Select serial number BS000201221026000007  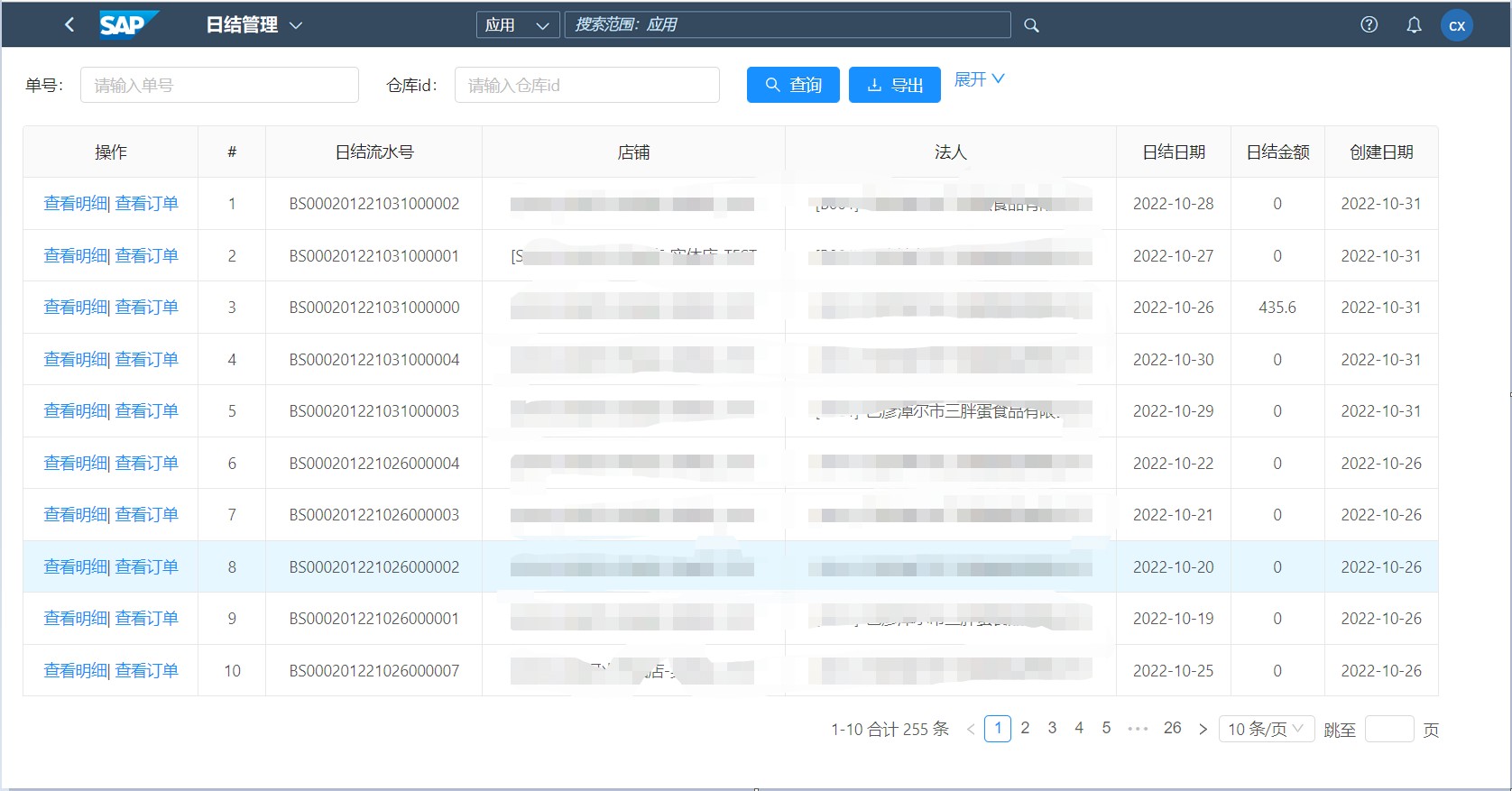374,671
